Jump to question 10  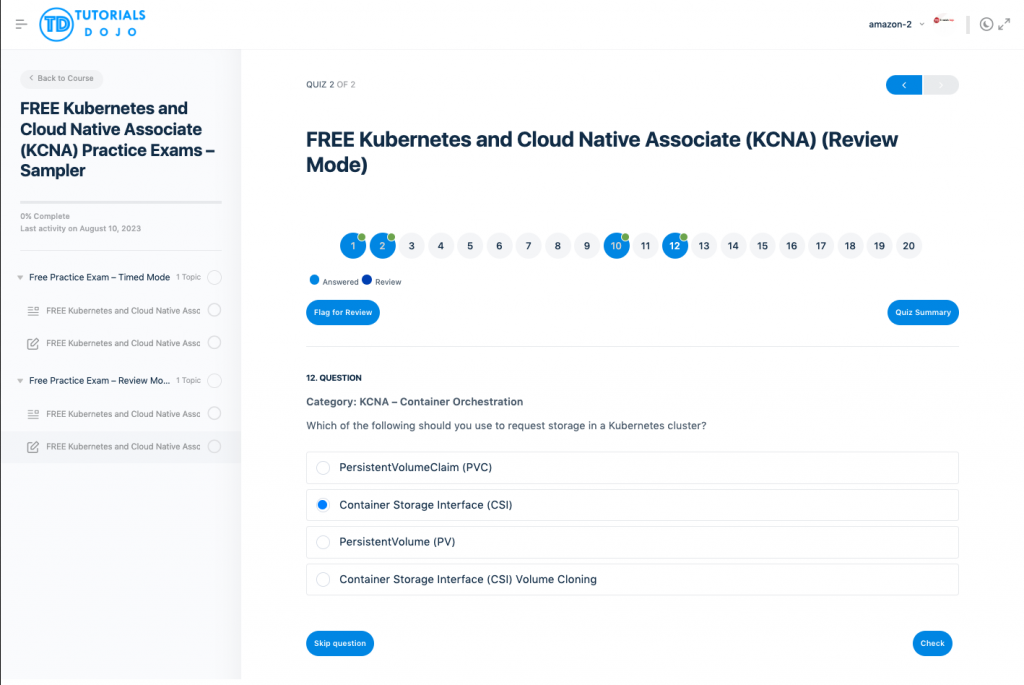click(616, 246)
